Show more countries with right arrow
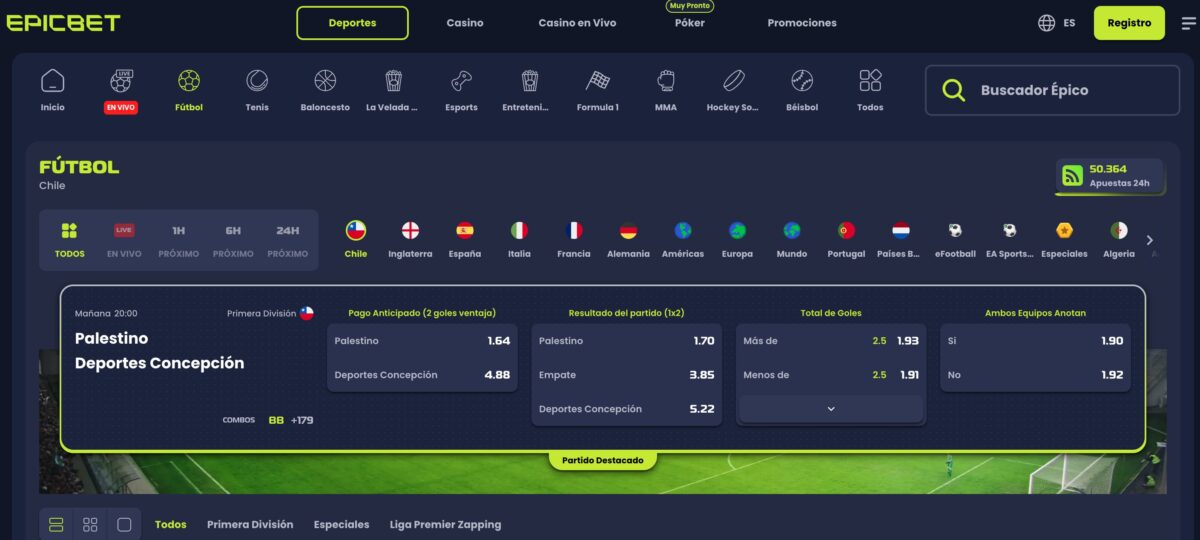The height and width of the screenshot is (540, 1200). (x=1149, y=240)
